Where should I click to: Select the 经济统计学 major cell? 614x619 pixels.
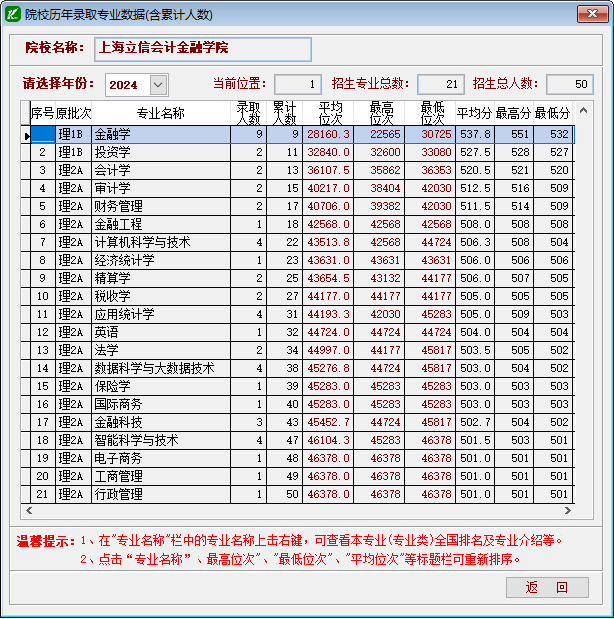[161, 261]
